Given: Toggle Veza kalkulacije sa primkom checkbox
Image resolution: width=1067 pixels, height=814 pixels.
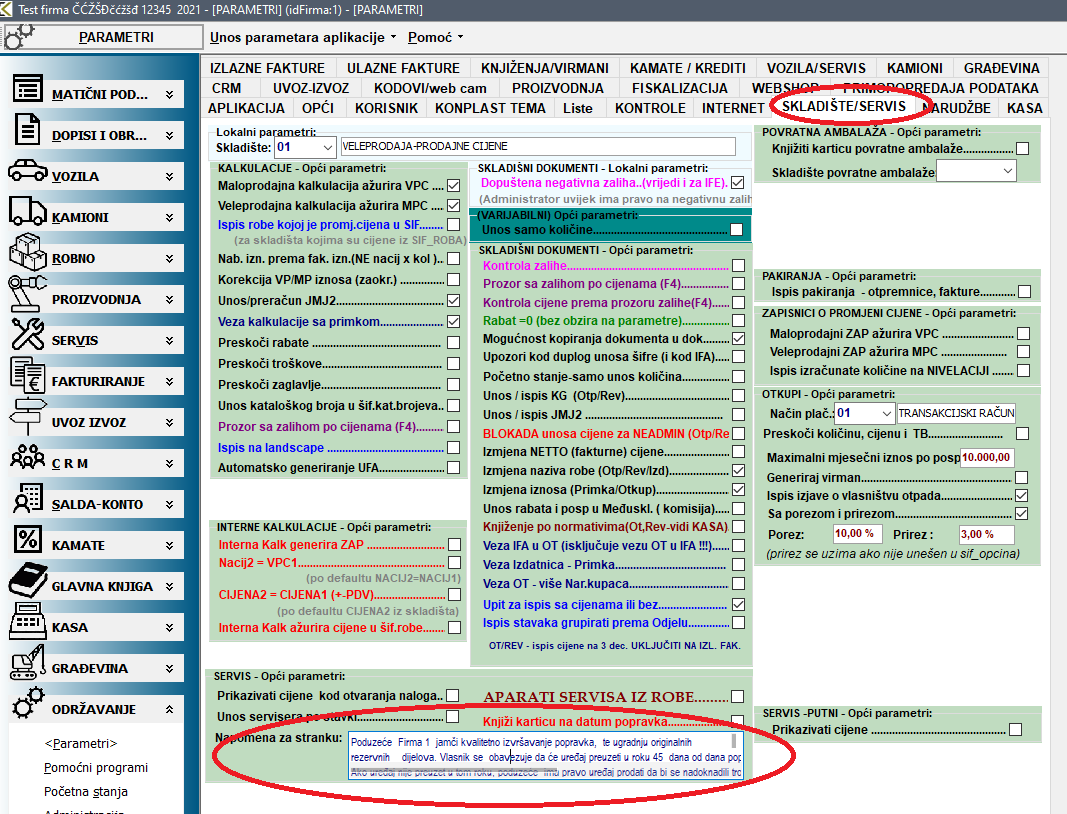Looking at the screenshot, I should tap(454, 321).
